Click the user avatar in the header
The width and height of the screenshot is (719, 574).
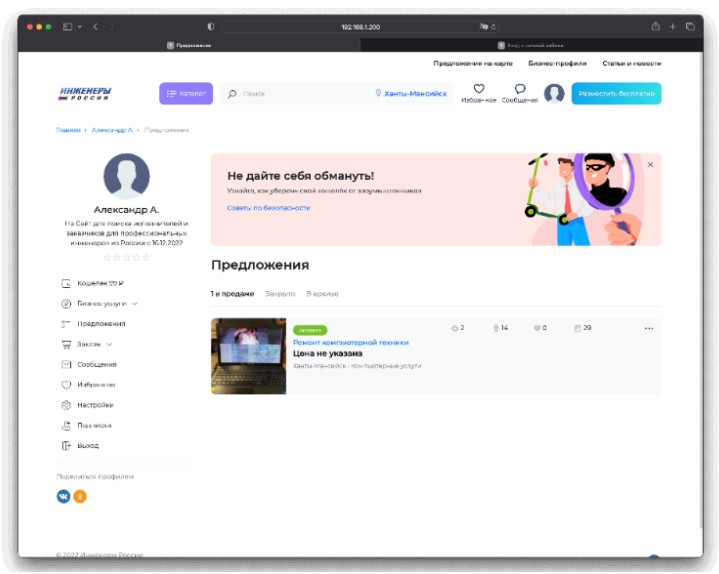(x=554, y=94)
